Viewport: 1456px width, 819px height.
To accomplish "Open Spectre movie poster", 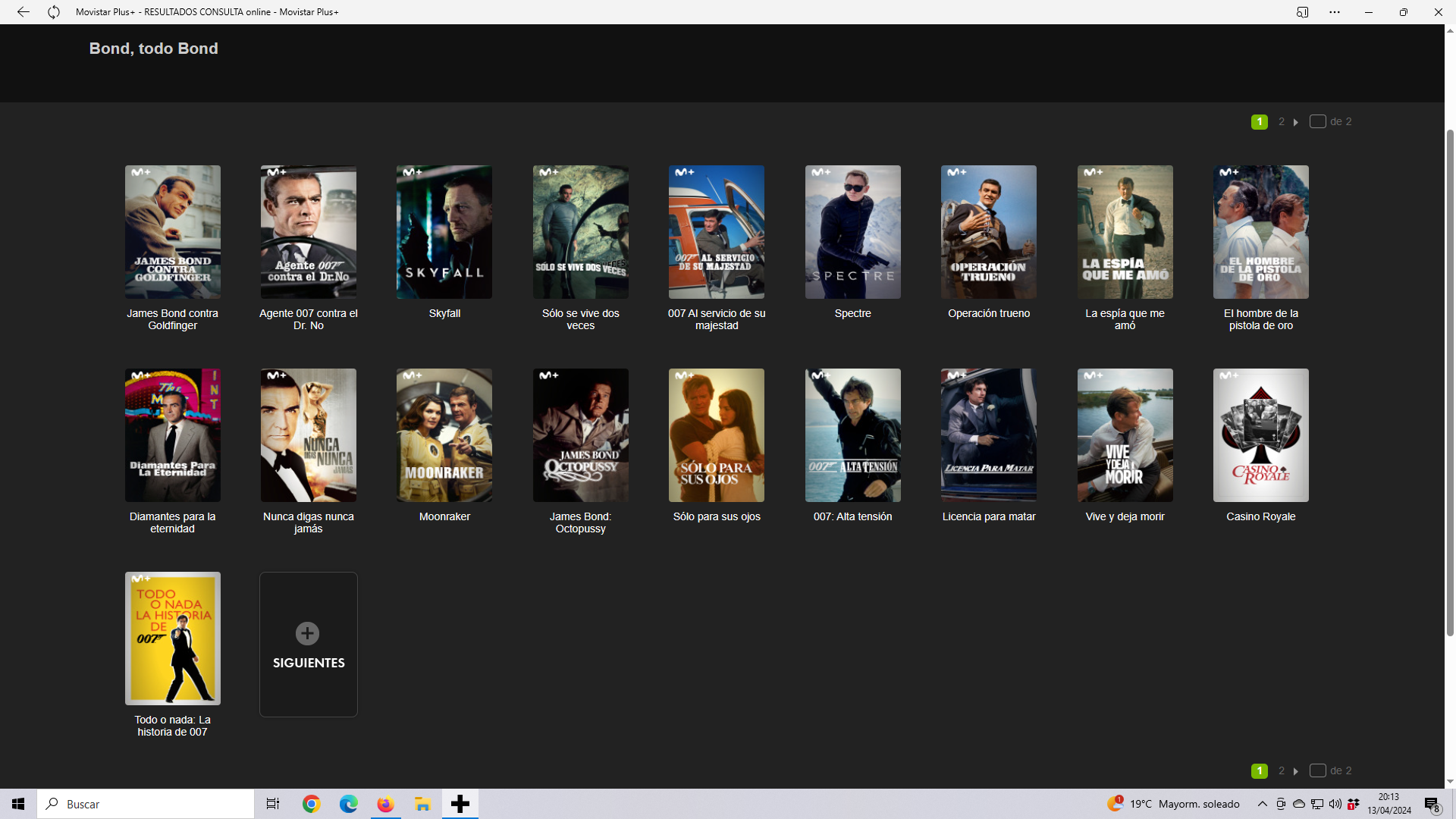I will [x=853, y=232].
